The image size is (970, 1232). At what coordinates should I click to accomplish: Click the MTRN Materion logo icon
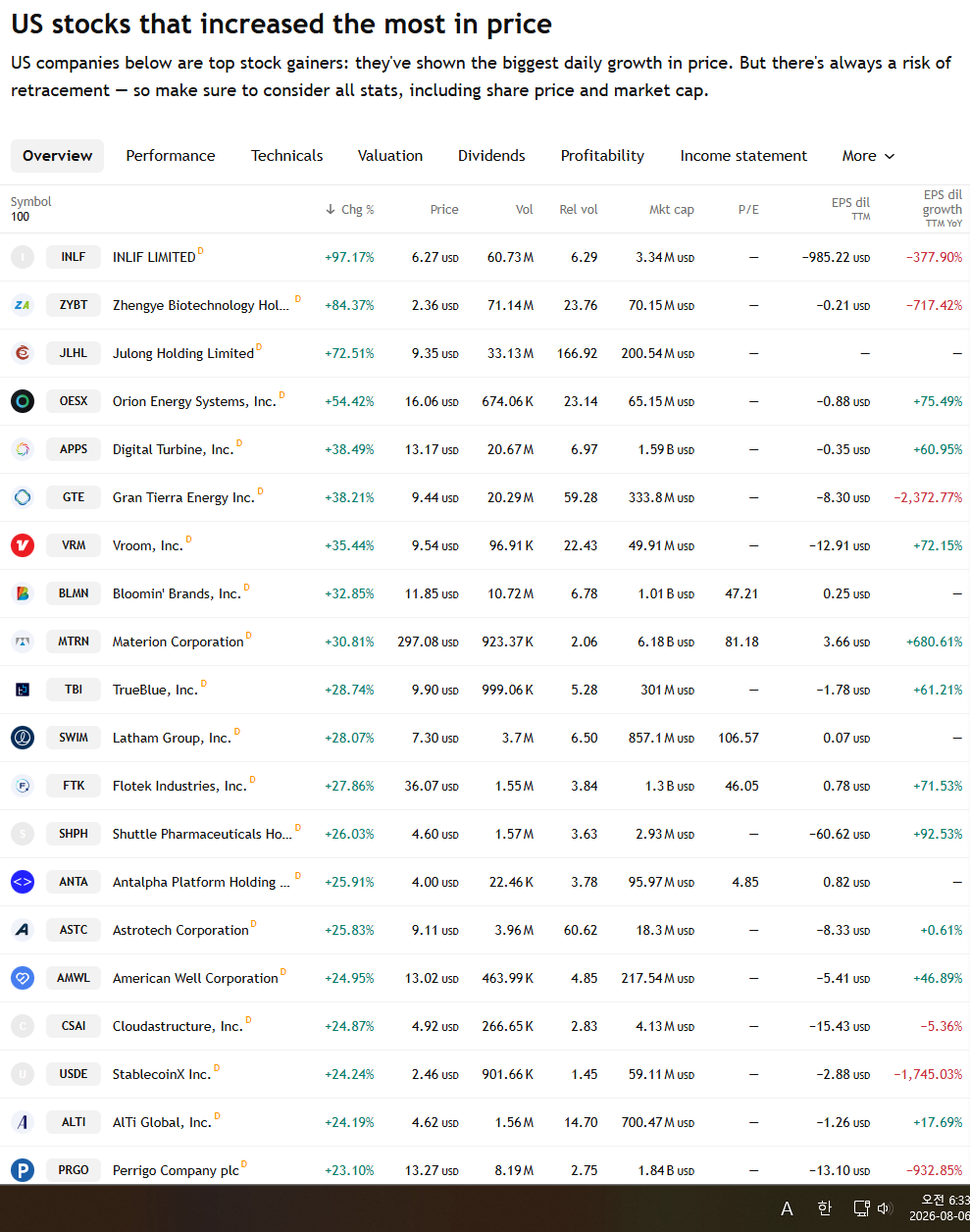click(23, 642)
